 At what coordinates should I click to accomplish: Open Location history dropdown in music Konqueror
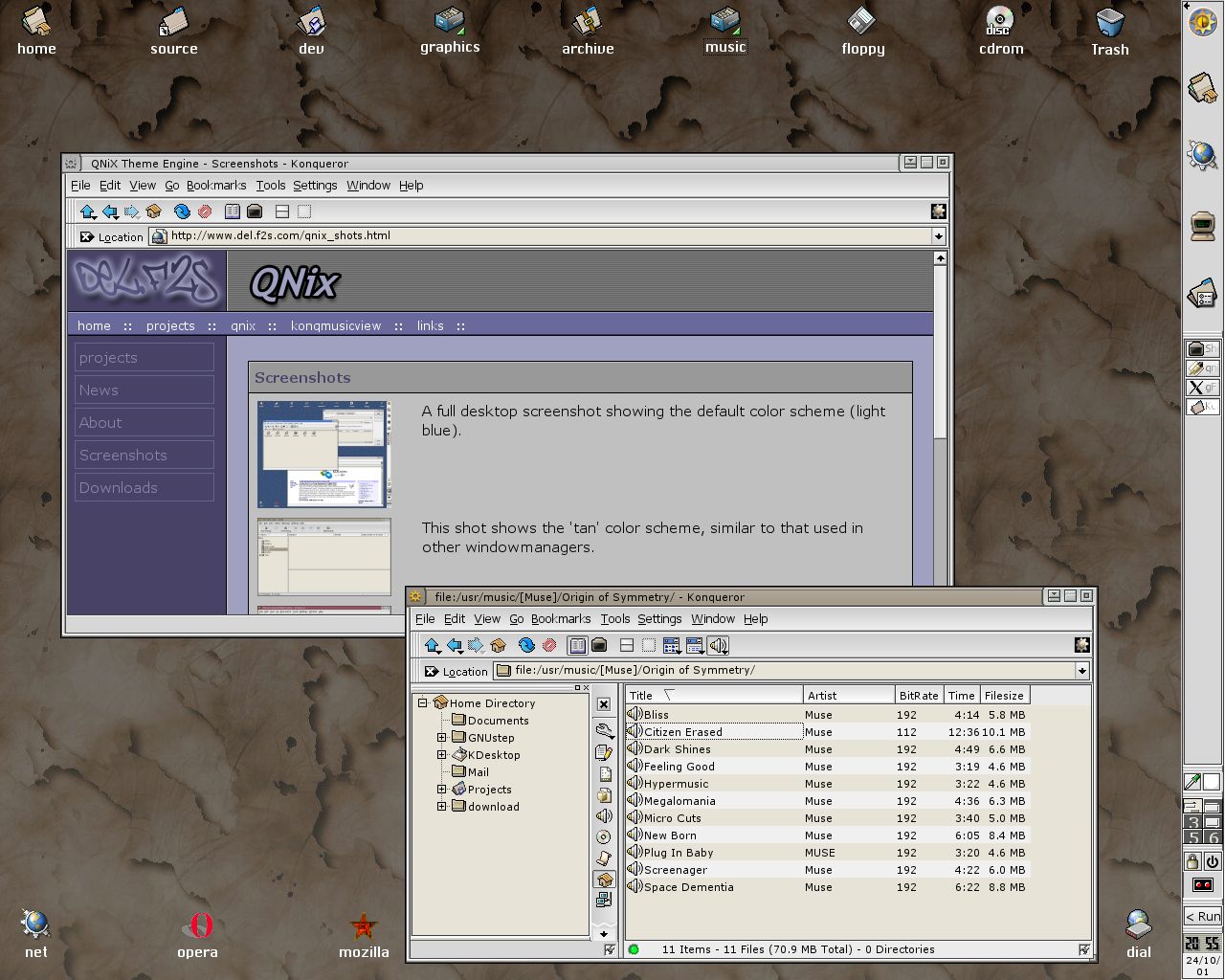tap(1081, 670)
